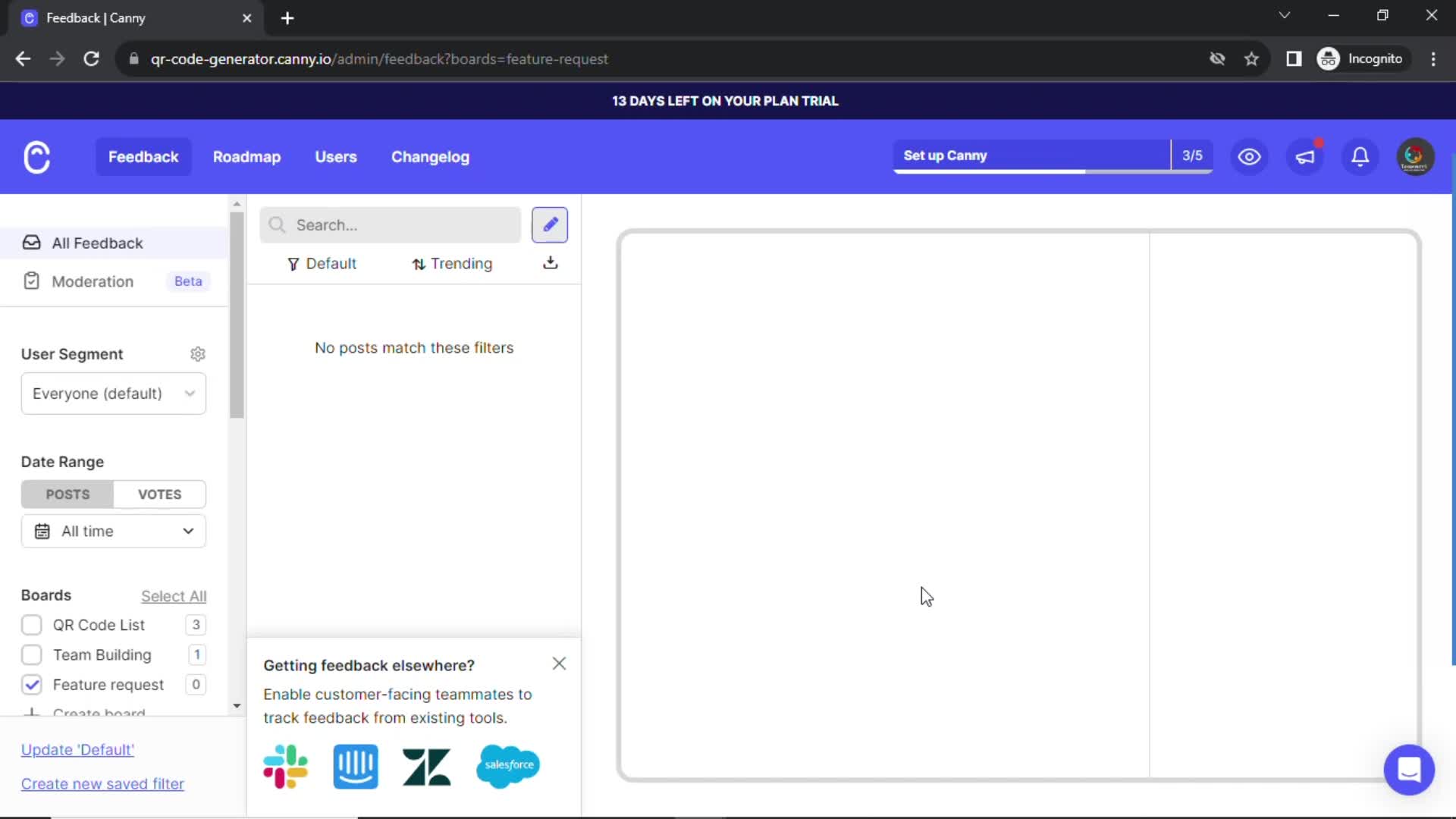The height and width of the screenshot is (819, 1456).
Task: Open public view with the eye icon
Action: (x=1249, y=156)
